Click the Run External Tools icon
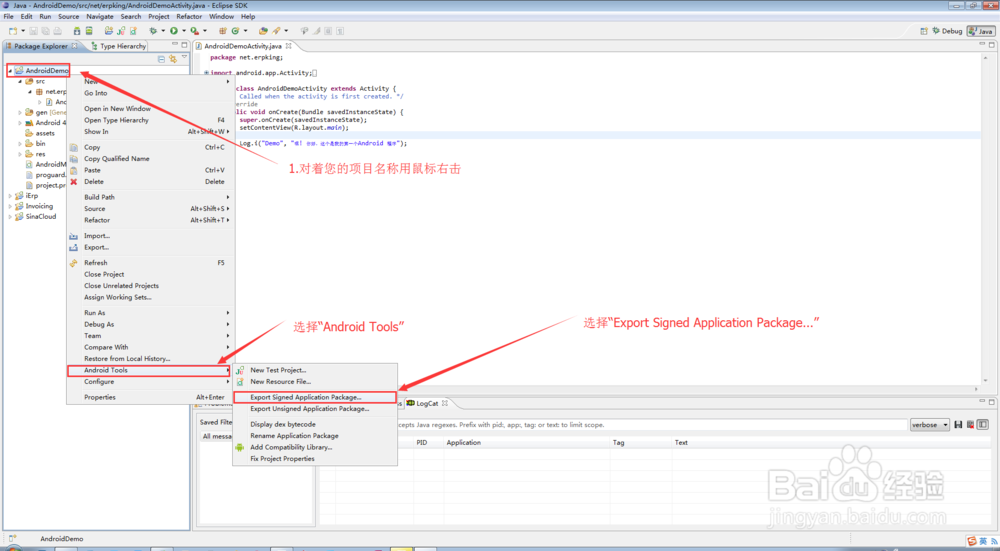Screen dimensions: 1000x551 pyautogui.click(x=195, y=31)
